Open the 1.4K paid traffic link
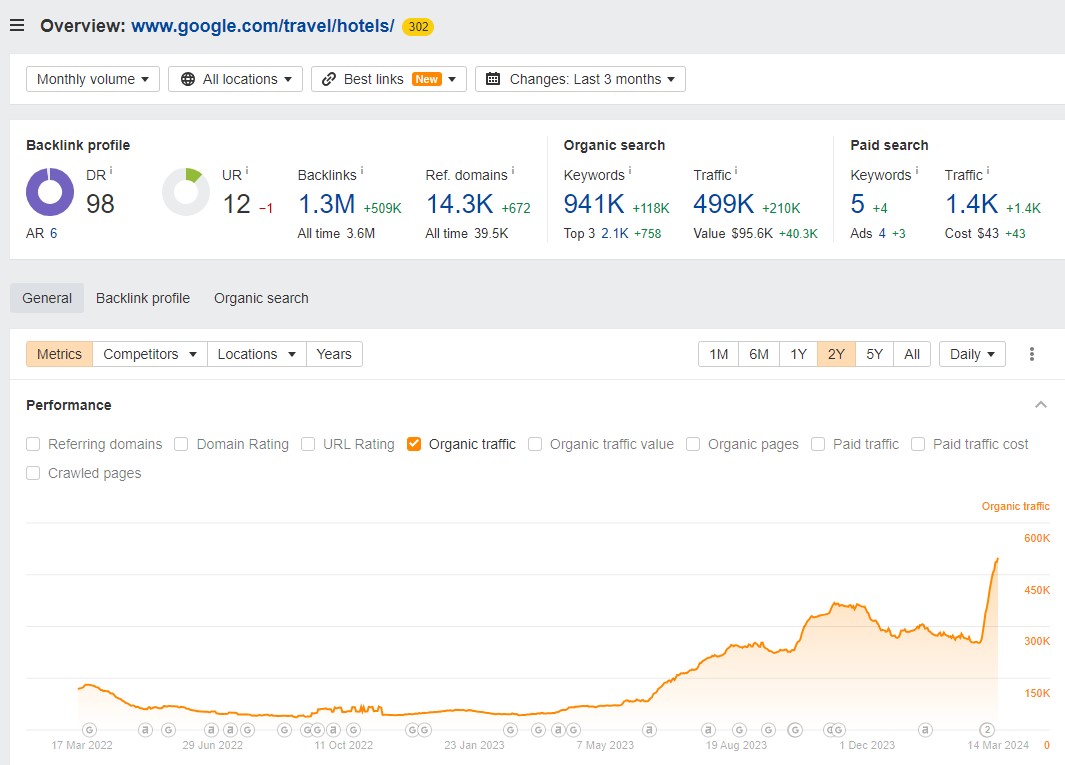 (972, 204)
